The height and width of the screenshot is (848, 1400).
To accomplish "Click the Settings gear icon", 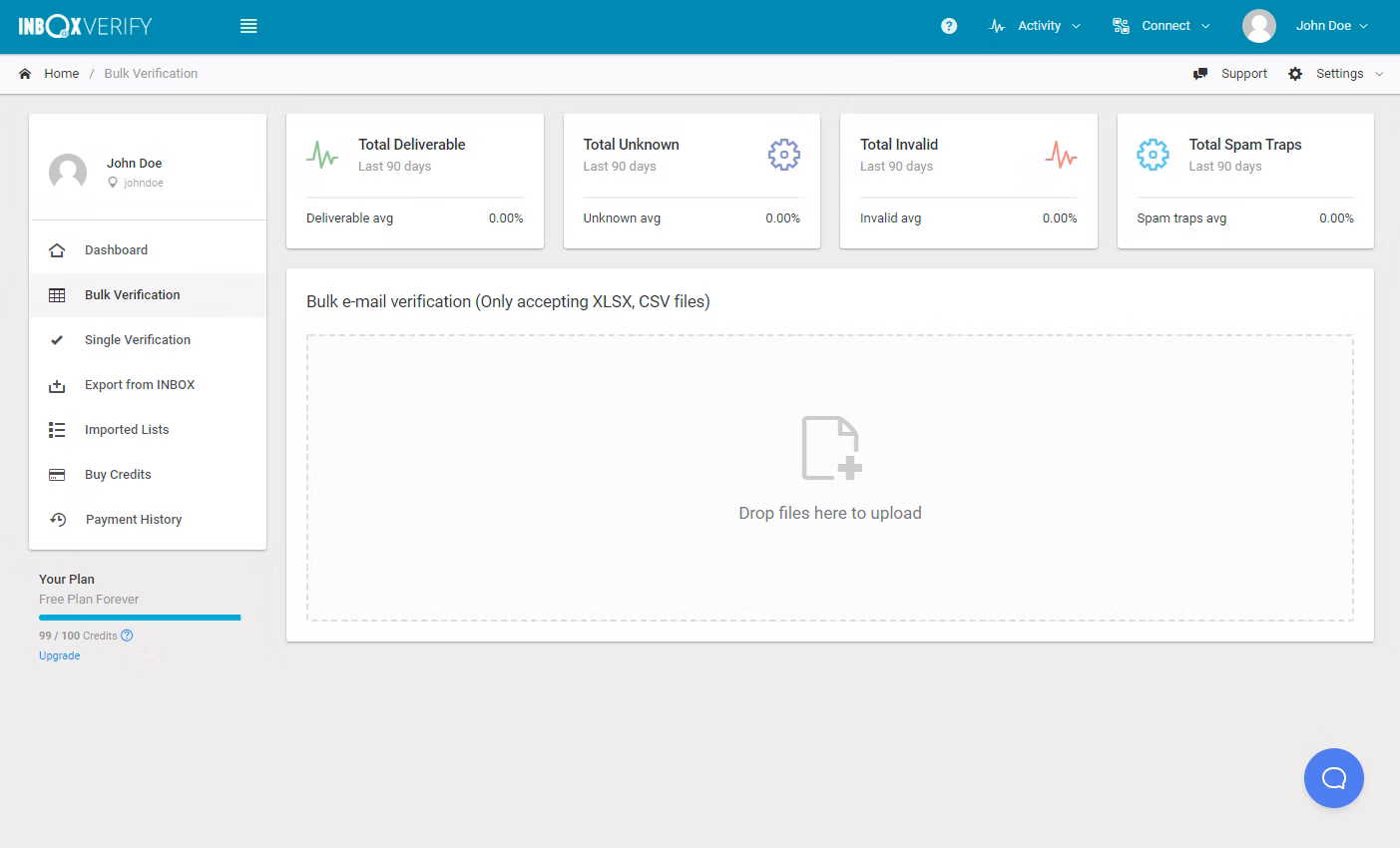I will click(1295, 74).
